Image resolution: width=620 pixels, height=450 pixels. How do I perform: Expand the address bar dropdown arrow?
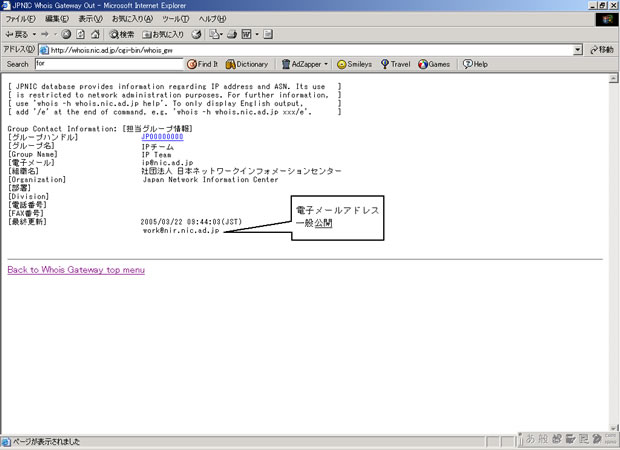pyautogui.click(x=578, y=50)
